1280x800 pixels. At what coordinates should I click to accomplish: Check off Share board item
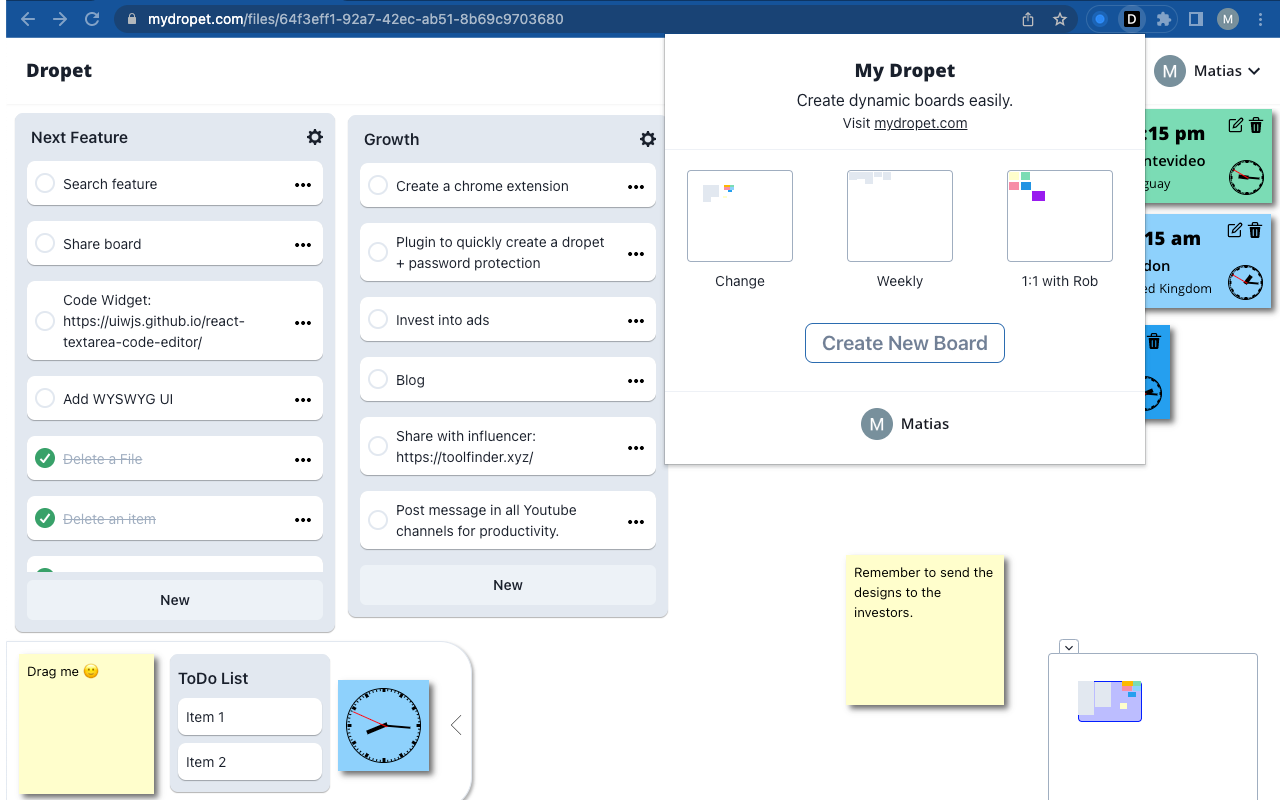pyautogui.click(x=45, y=244)
